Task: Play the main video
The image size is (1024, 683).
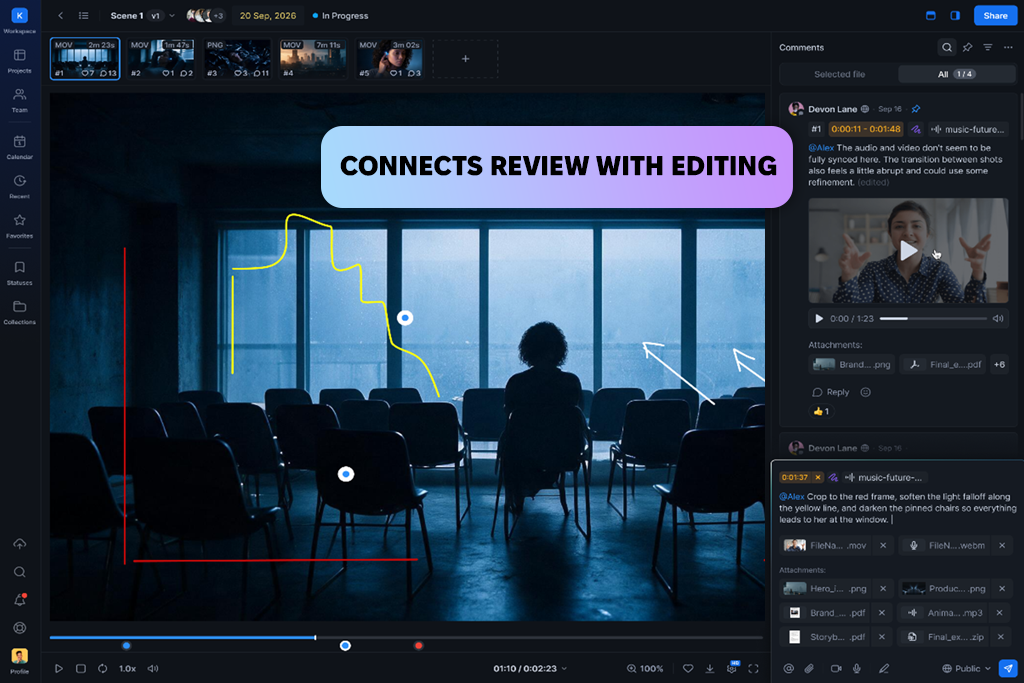Action: tap(59, 668)
